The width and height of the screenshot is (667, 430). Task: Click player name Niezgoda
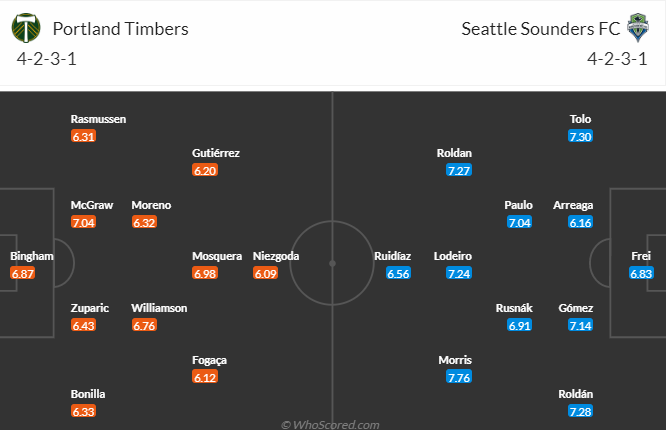click(276, 256)
